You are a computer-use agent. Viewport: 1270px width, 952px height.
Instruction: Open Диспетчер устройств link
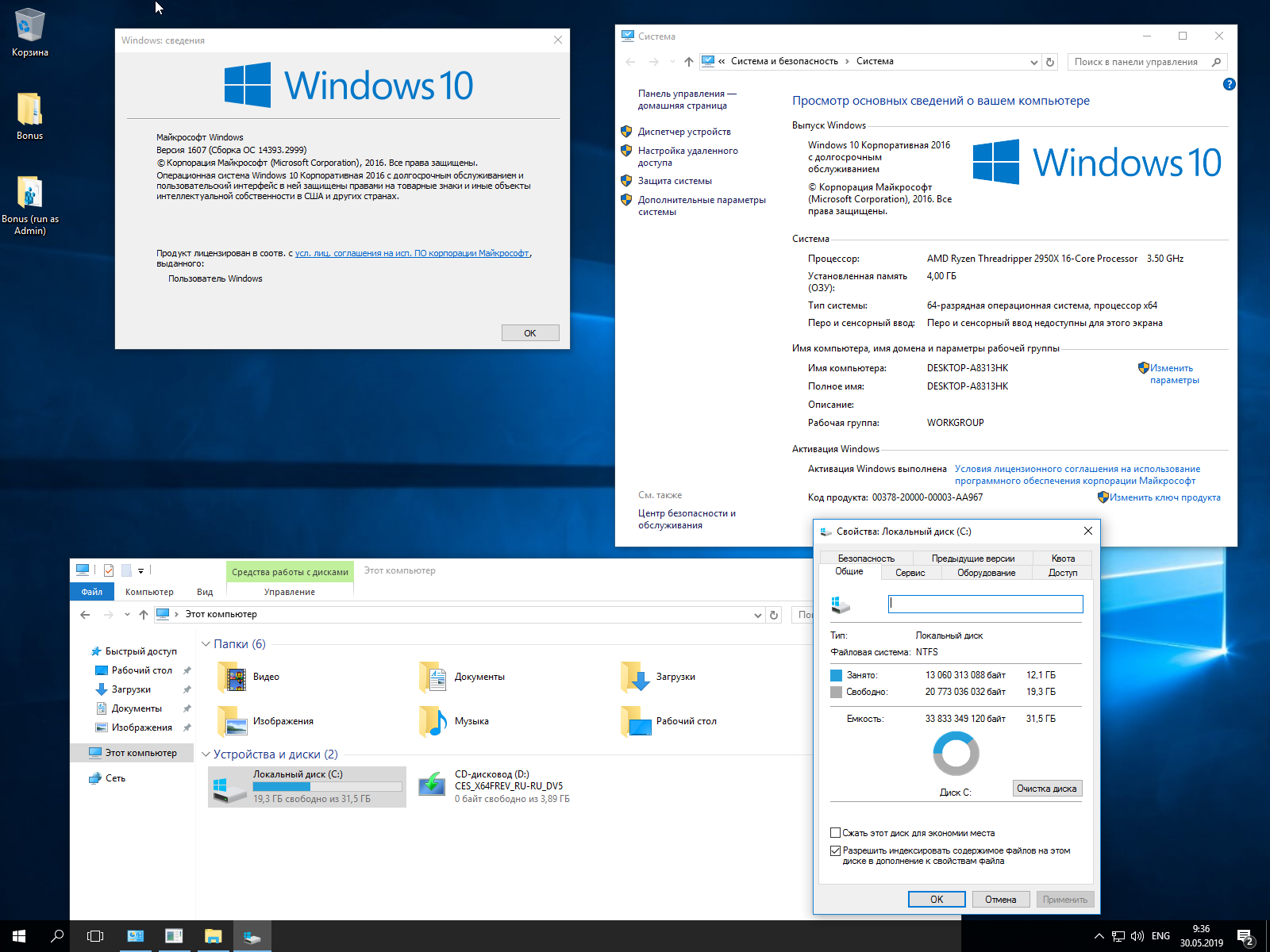[x=684, y=132]
